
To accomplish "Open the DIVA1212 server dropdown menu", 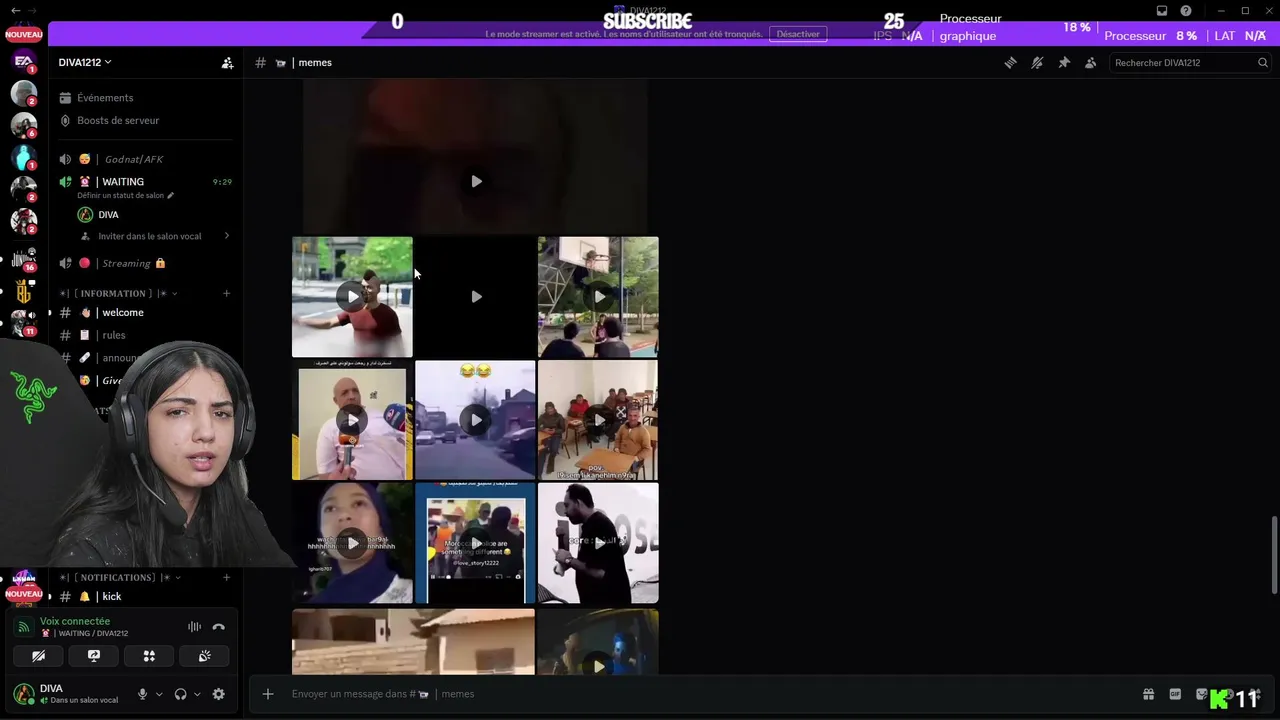I will point(85,63).
